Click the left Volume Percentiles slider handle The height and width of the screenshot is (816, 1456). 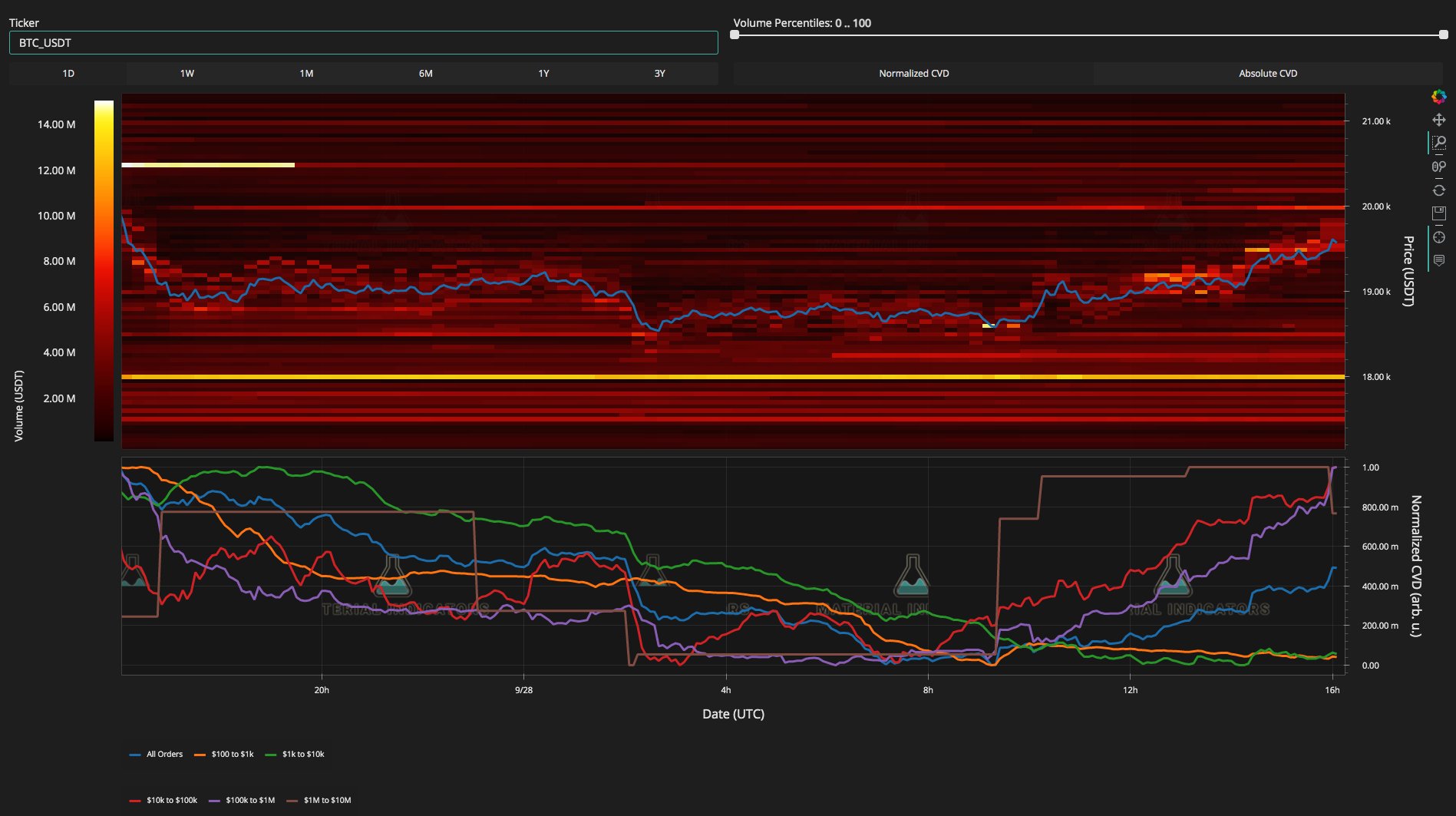point(735,35)
